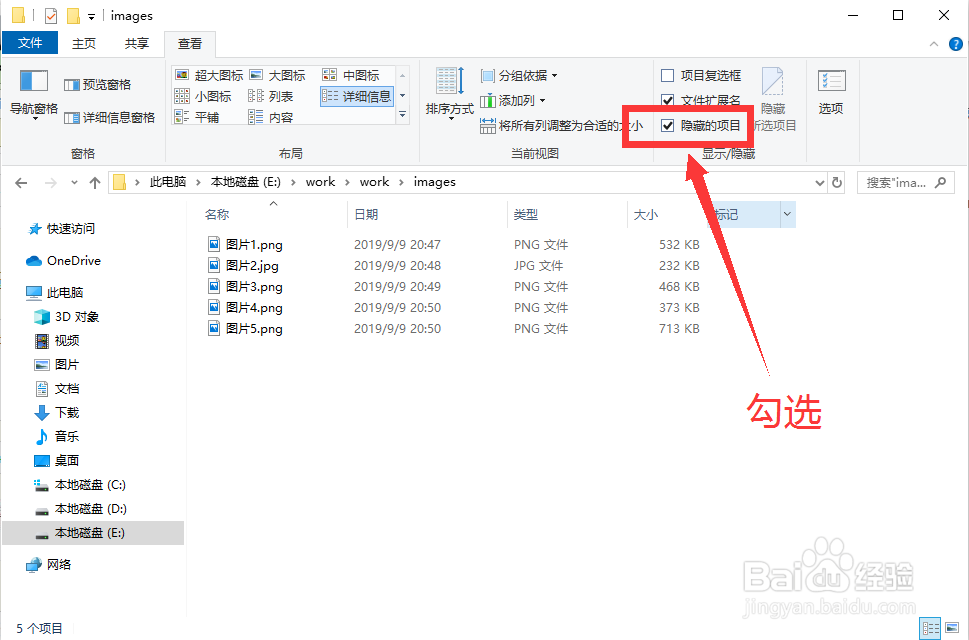Screen dimensions: 969x640
Task: Uncheck the hidden items option
Action: [669, 126]
